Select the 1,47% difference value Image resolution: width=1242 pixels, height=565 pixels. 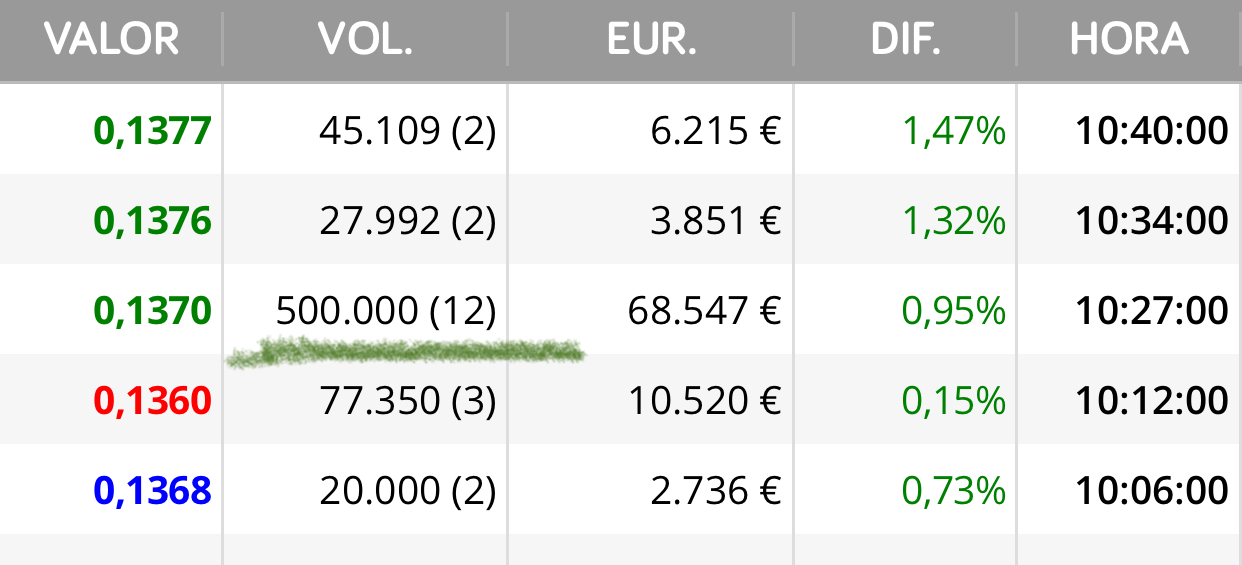954,131
